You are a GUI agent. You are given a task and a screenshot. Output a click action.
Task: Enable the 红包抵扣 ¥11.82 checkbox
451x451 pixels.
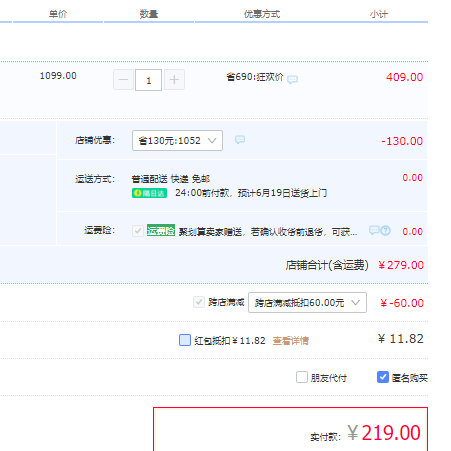(x=185, y=340)
